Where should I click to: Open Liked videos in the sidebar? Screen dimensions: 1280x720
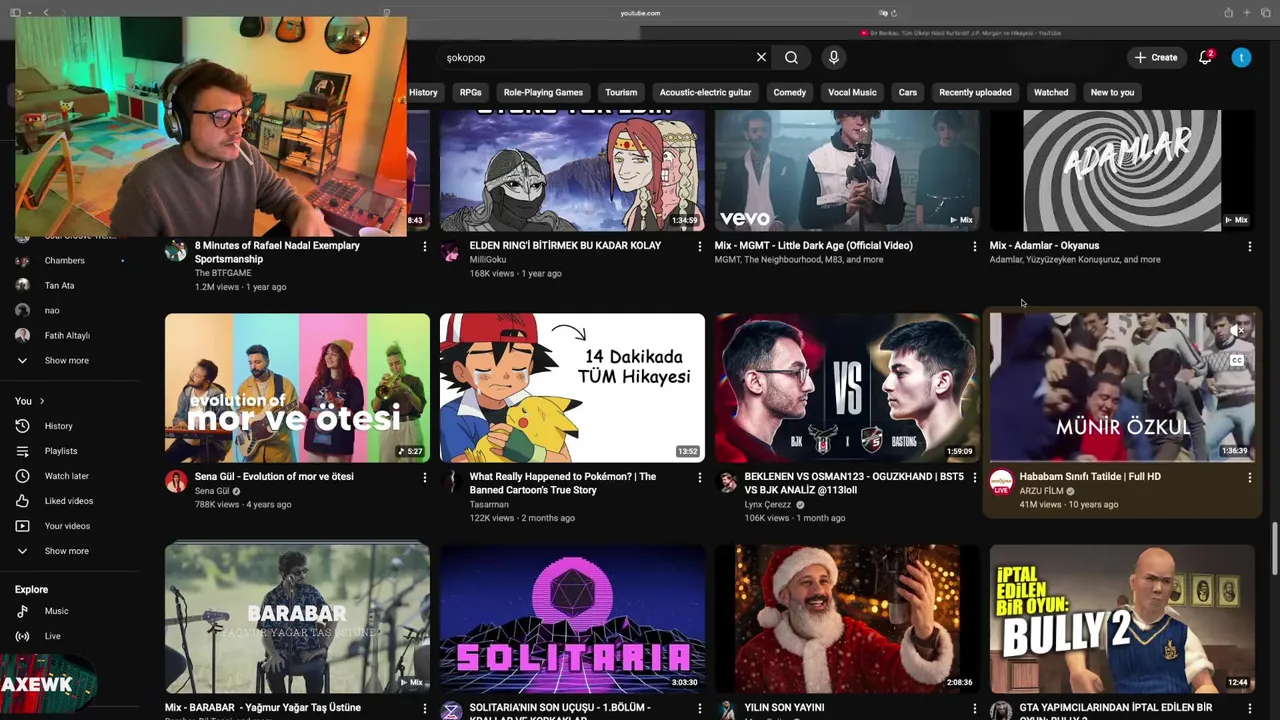[69, 501]
